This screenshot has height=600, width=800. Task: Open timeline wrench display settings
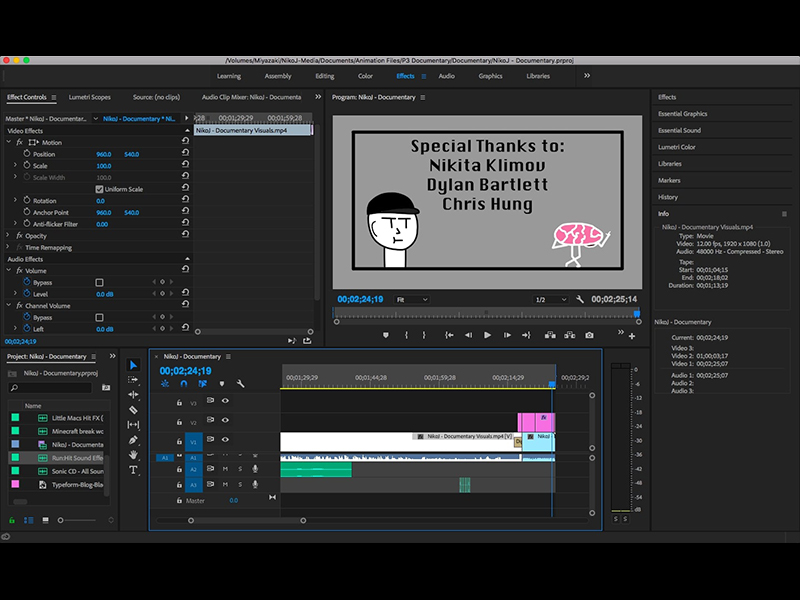(x=240, y=383)
